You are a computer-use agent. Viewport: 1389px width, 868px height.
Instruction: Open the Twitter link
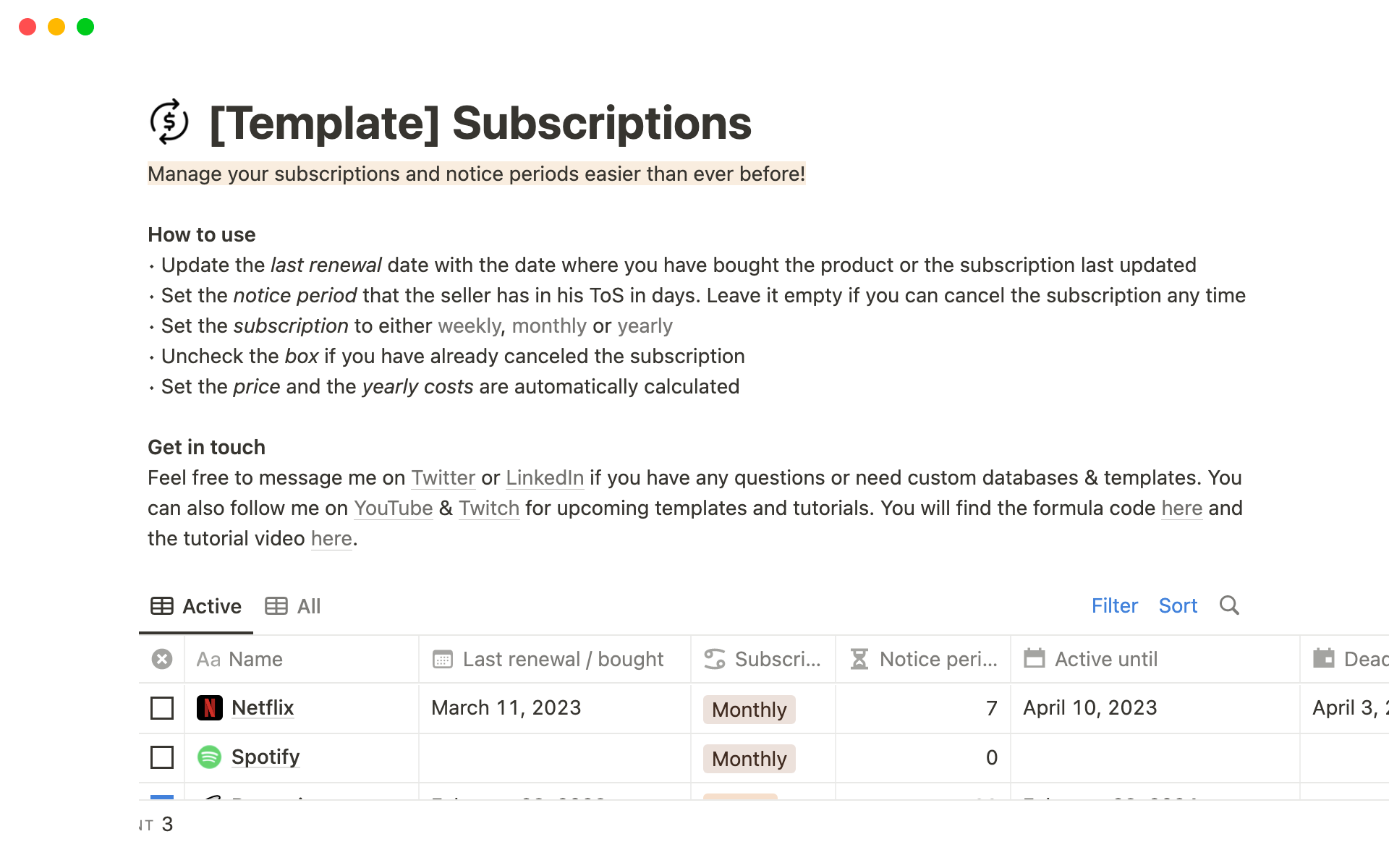443,477
